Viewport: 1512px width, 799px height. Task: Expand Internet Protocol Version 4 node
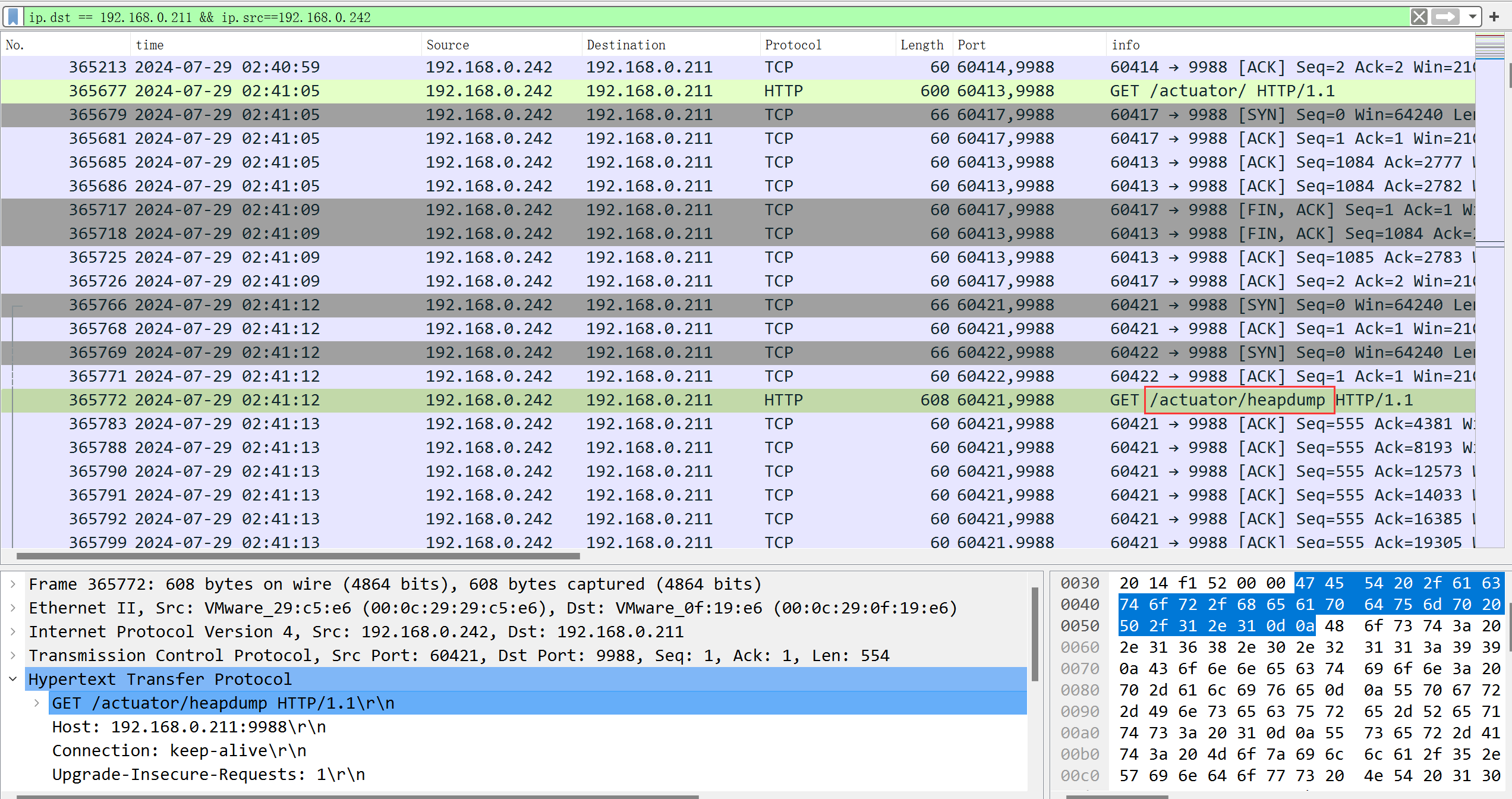pyautogui.click(x=13, y=631)
